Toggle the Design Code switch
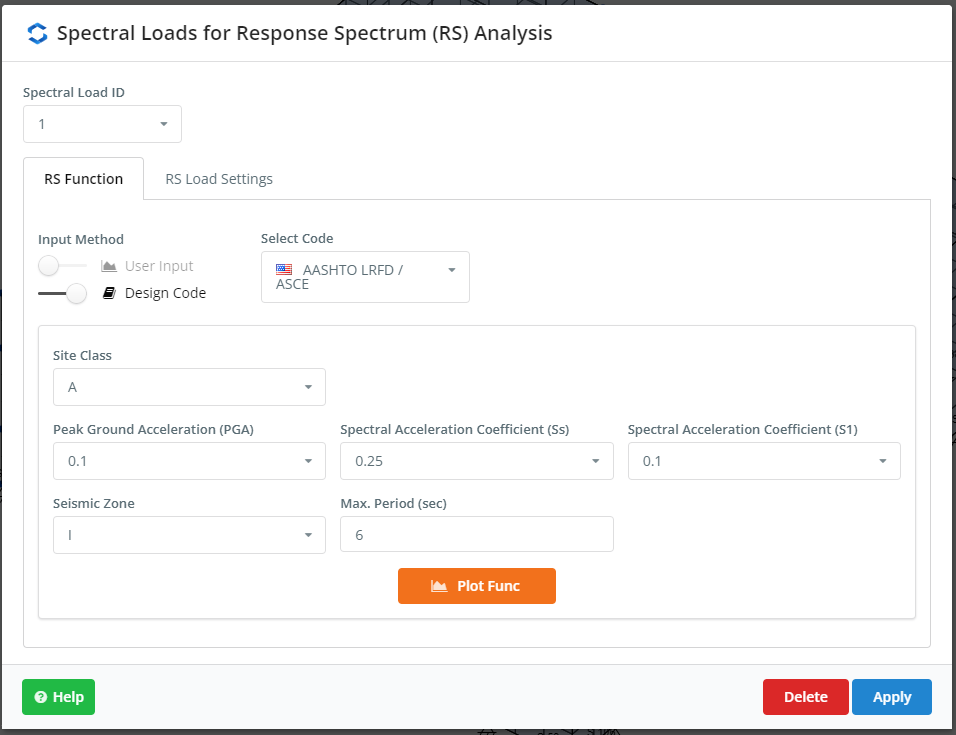Screen dimensions: 956x735 coord(62,293)
